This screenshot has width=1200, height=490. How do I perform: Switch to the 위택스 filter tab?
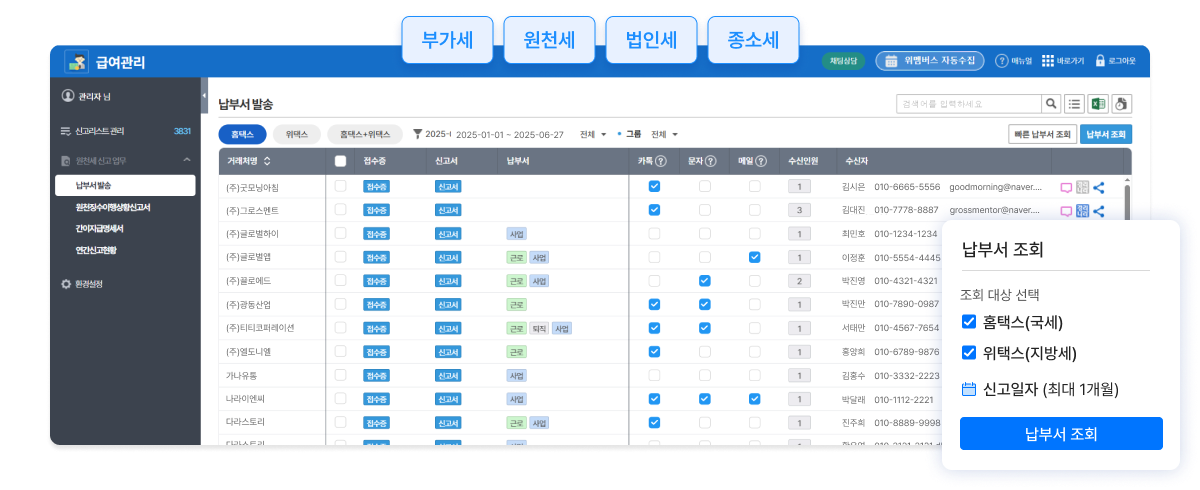coord(296,134)
